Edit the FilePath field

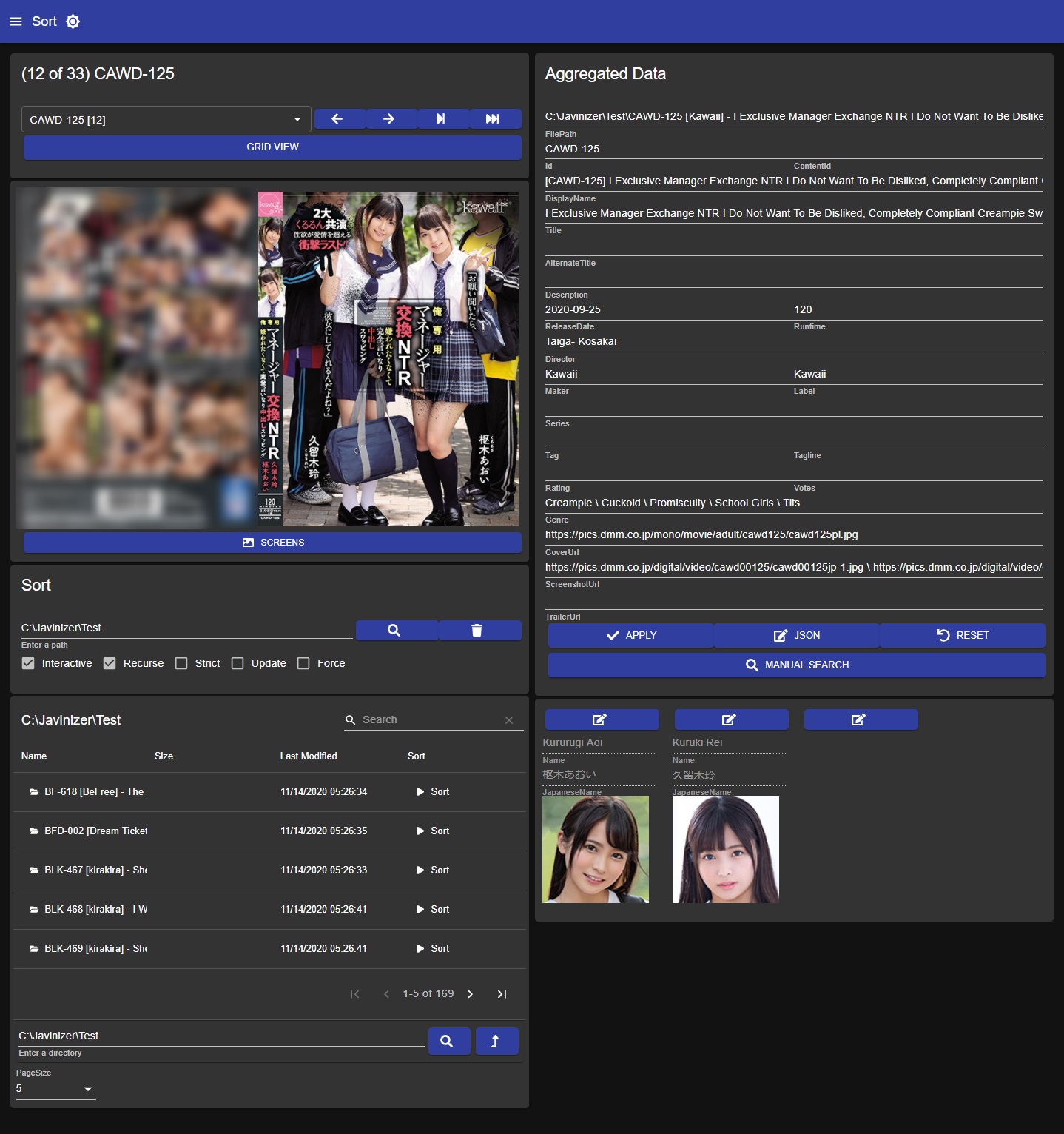pos(794,116)
